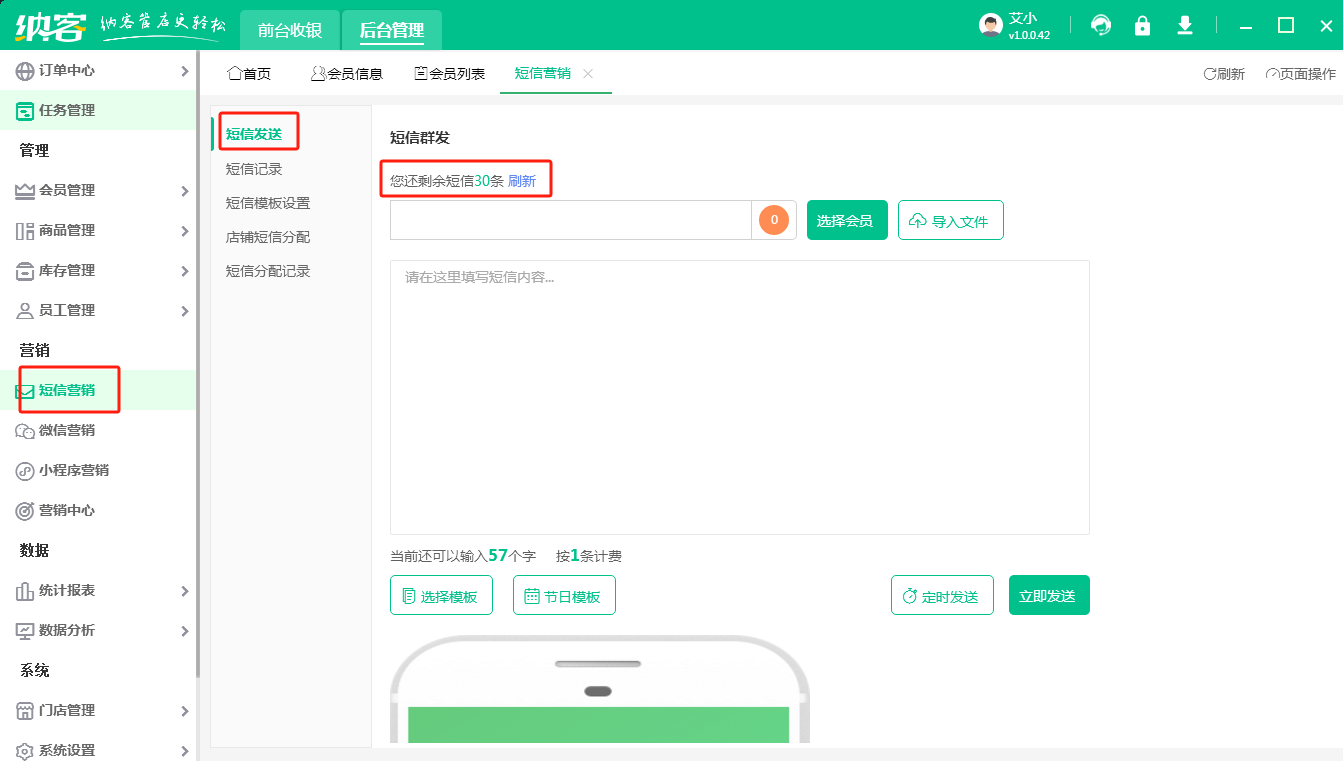This screenshot has height=761, width=1343.
Task: Click the blue 刷新 link beside SMS balance
Action: pos(522,181)
